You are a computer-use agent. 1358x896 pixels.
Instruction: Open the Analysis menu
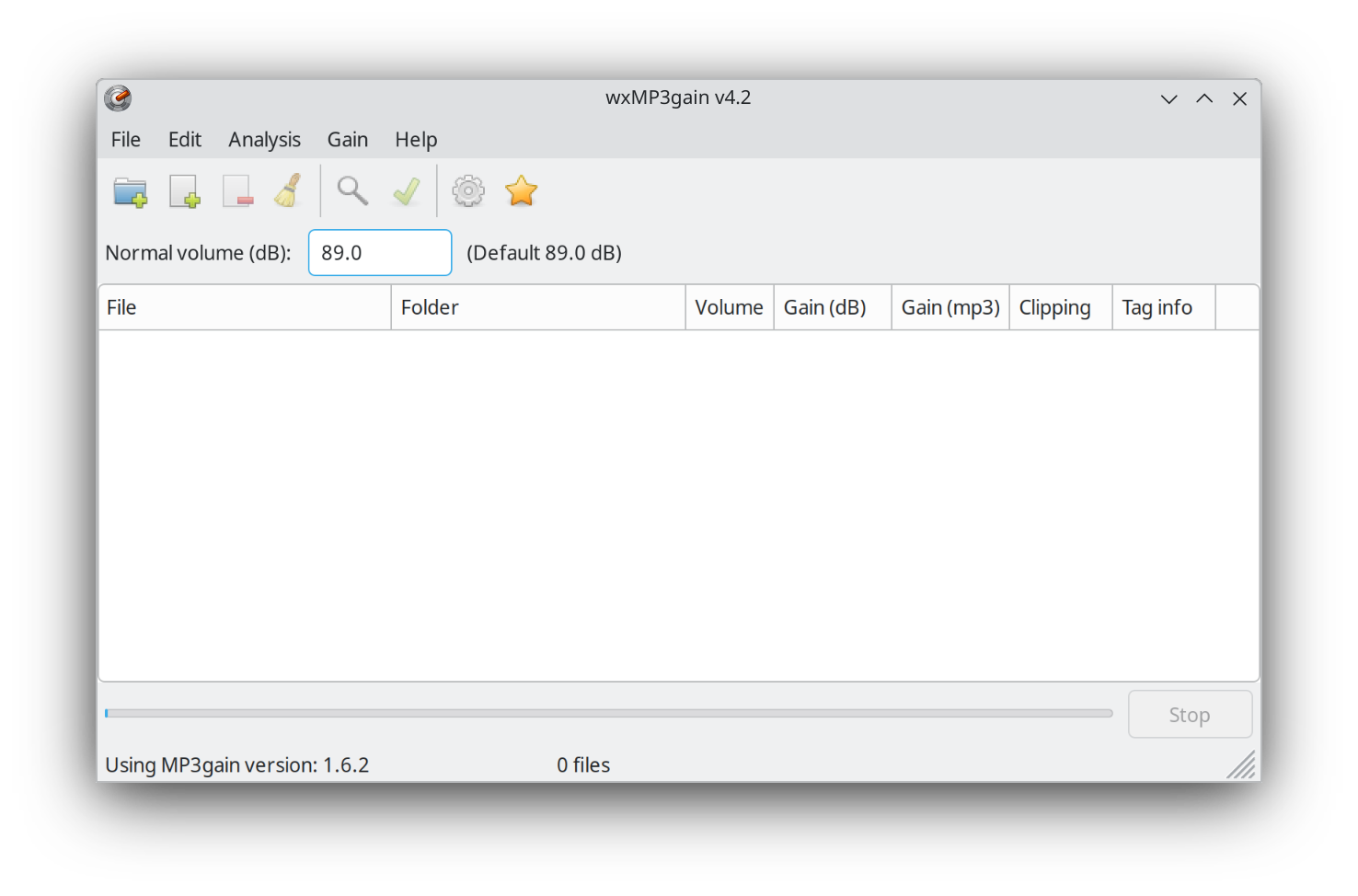pyautogui.click(x=264, y=140)
